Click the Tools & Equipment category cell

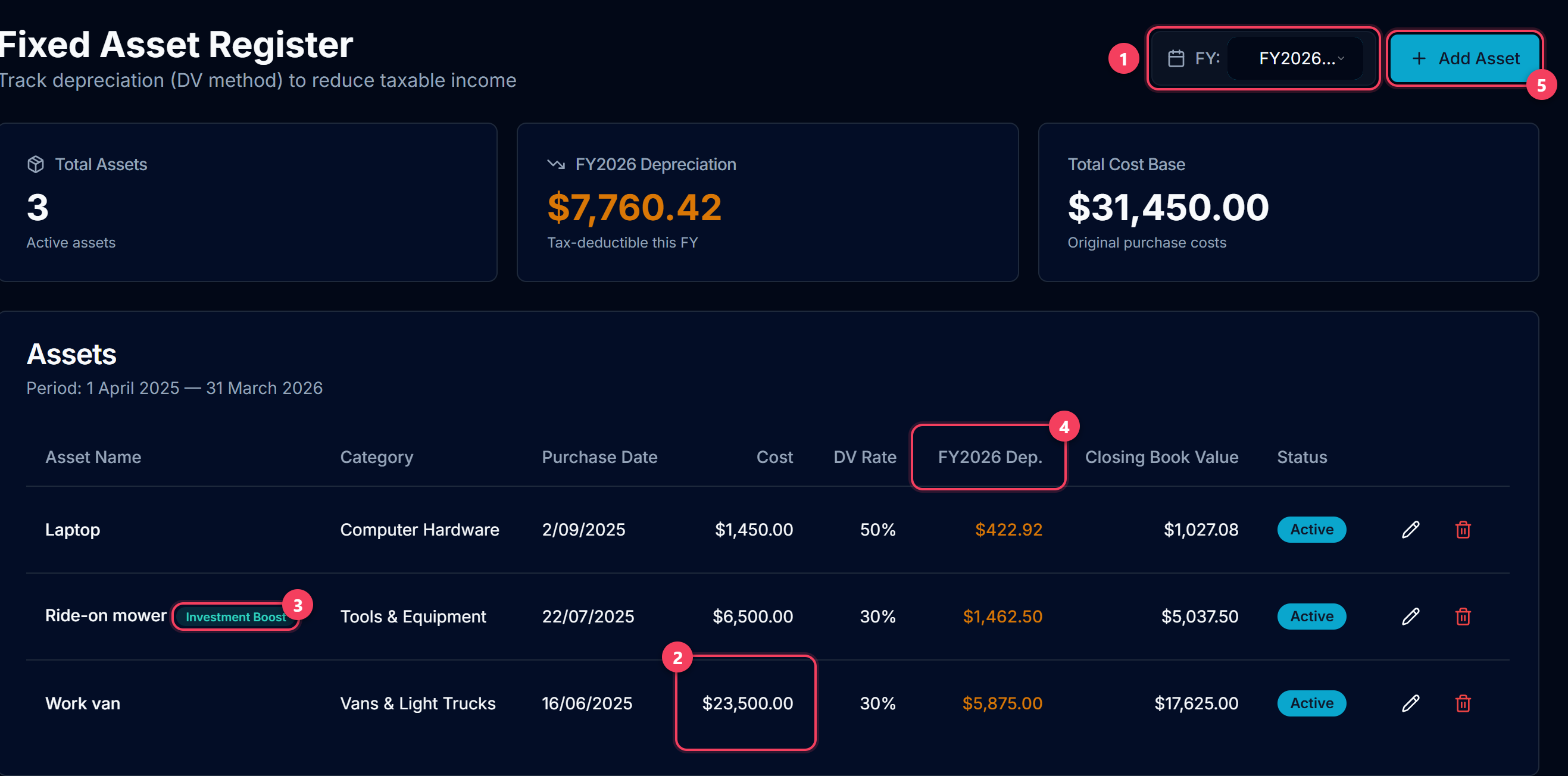tap(413, 617)
